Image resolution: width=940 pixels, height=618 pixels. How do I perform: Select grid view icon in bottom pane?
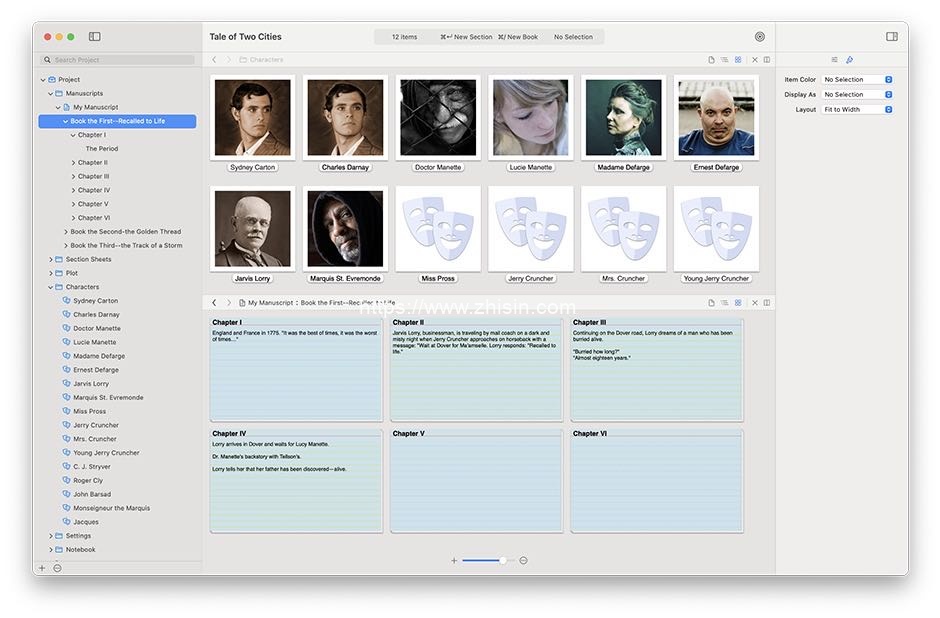(738, 303)
